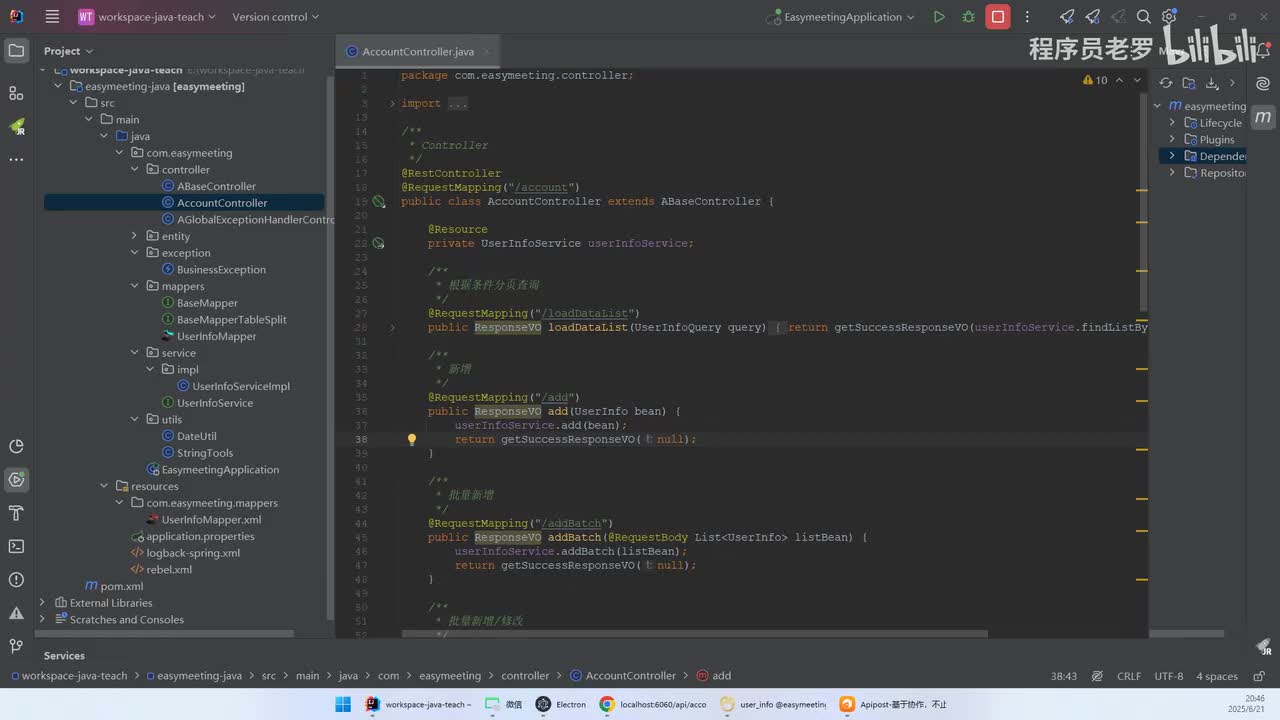This screenshot has height=720, width=1280.
Task: Expand the folded import block on line 3
Action: (x=392, y=103)
